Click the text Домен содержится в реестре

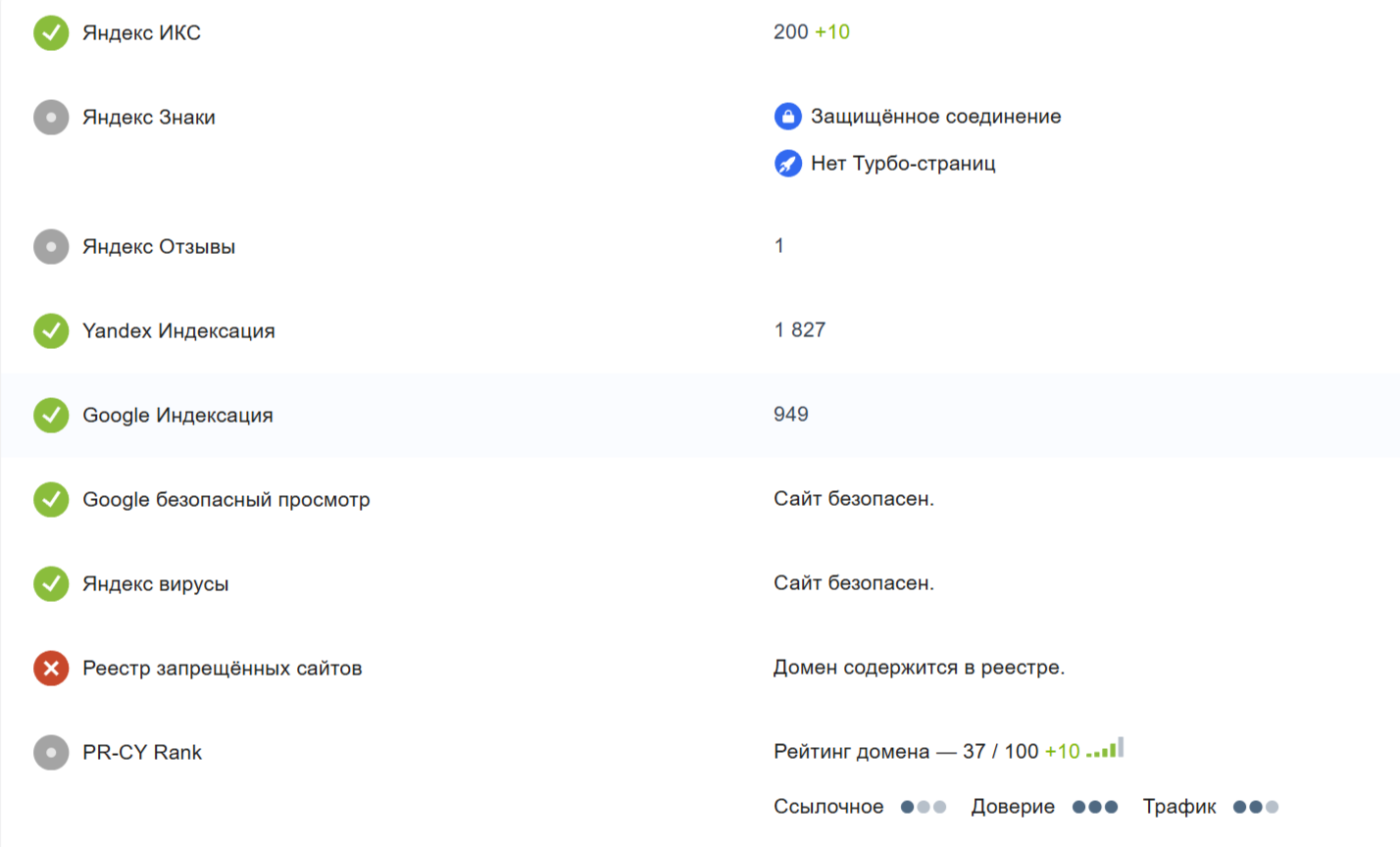coord(919,668)
